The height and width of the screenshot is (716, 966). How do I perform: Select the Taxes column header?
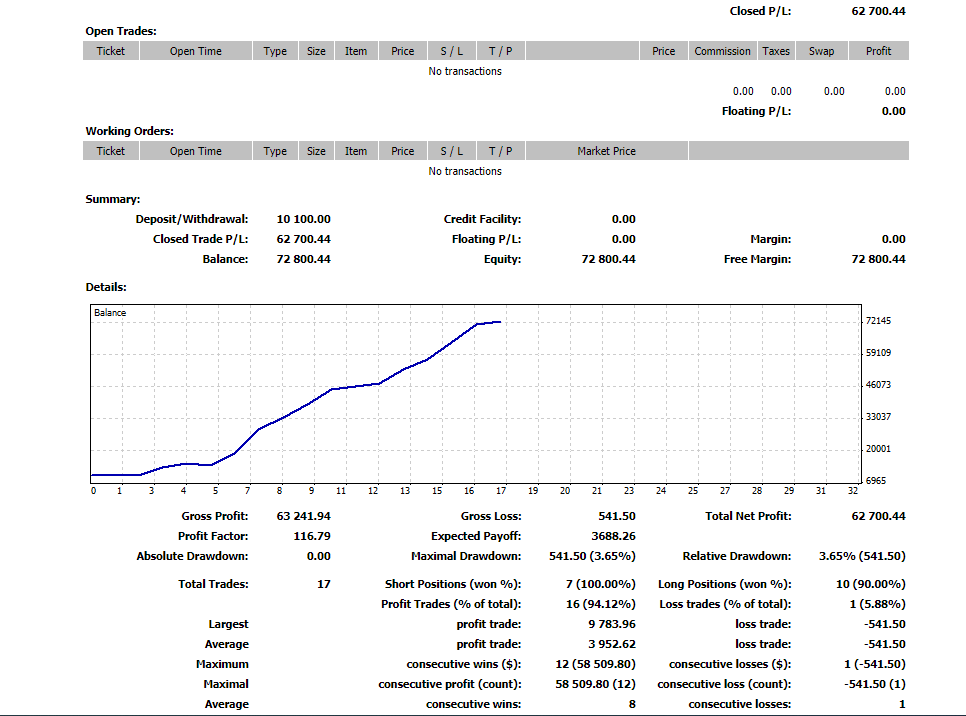(x=776, y=51)
